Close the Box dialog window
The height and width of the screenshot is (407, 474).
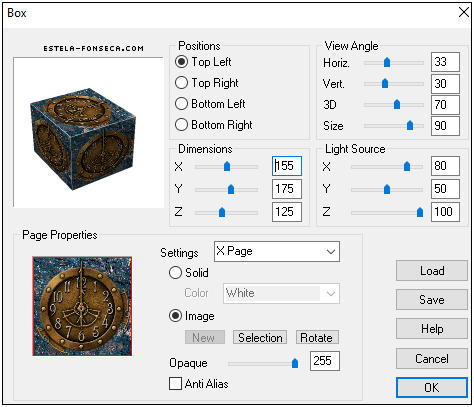pyautogui.click(x=464, y=13)
